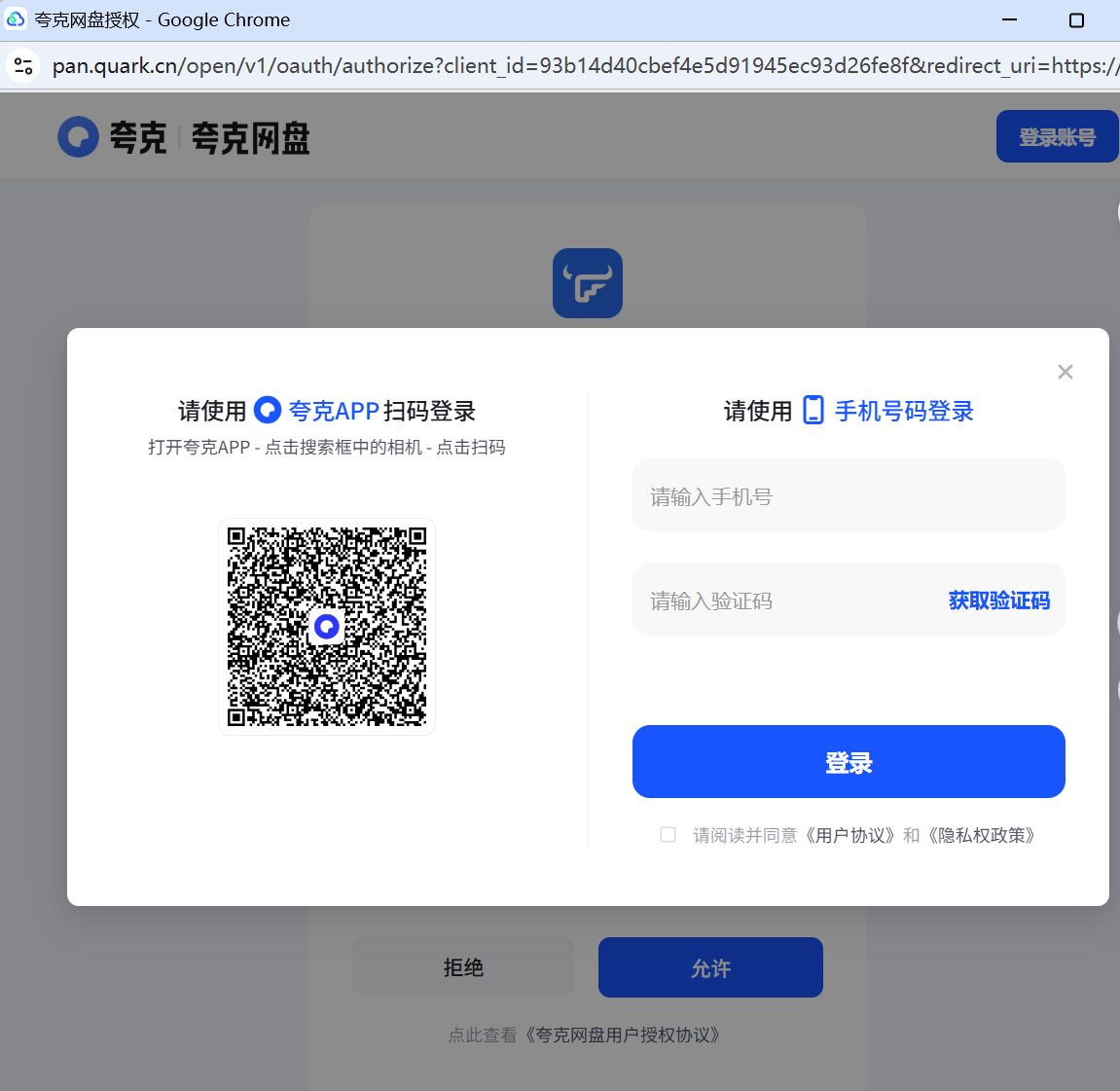This screenshot has height=1091, width=1120.
Task: Tick the agreement checkbox below login
Action: pyautogui.click(x=668, y=834)
